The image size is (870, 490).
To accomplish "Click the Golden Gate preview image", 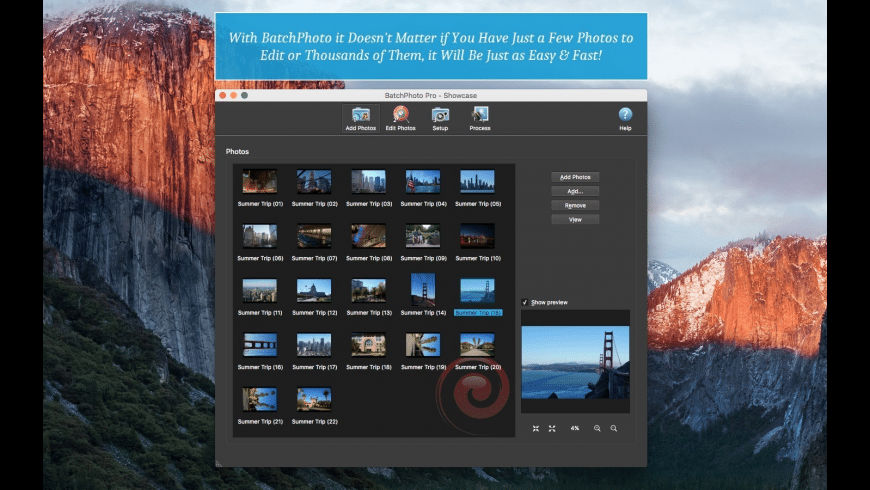I will click(x=575, y=362).
